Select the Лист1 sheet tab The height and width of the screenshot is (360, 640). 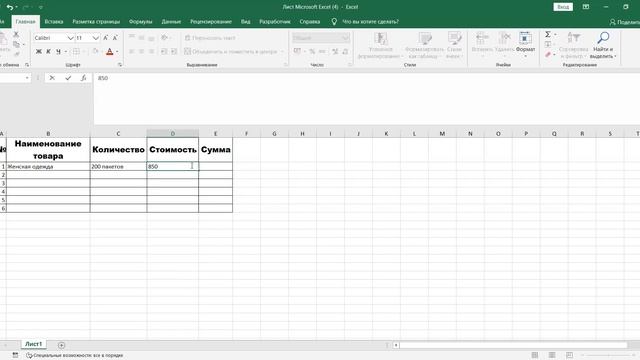click(33, 344)
